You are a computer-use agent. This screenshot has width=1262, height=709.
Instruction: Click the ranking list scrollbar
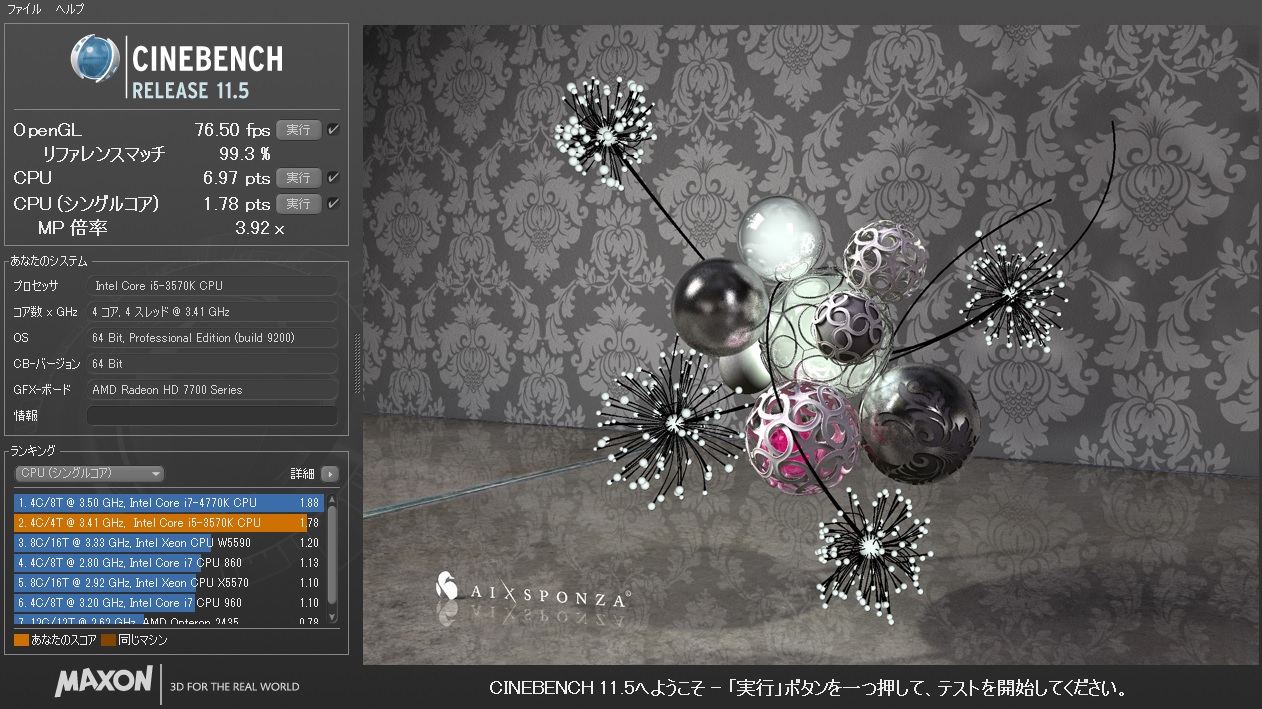click(332, 558)
